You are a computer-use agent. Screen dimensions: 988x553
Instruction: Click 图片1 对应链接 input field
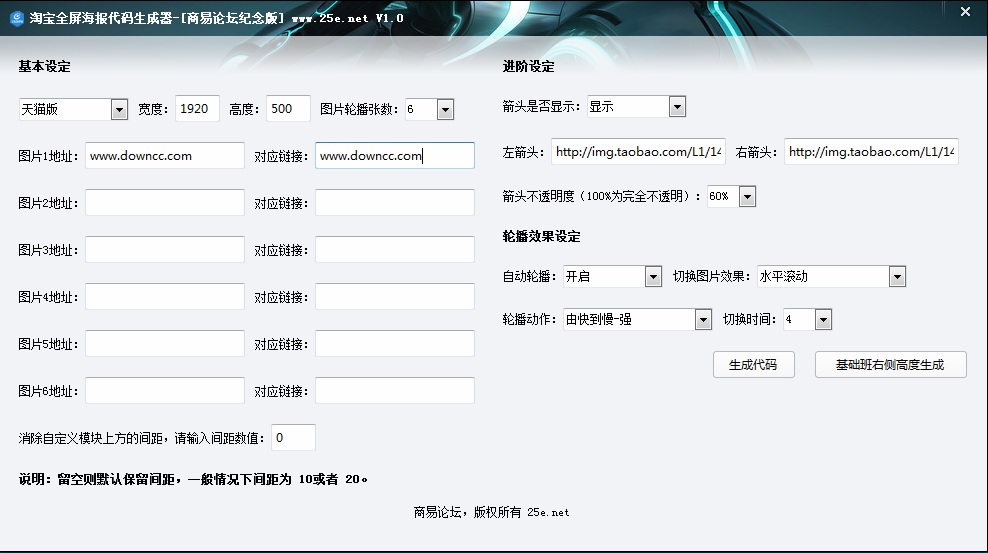394,156
